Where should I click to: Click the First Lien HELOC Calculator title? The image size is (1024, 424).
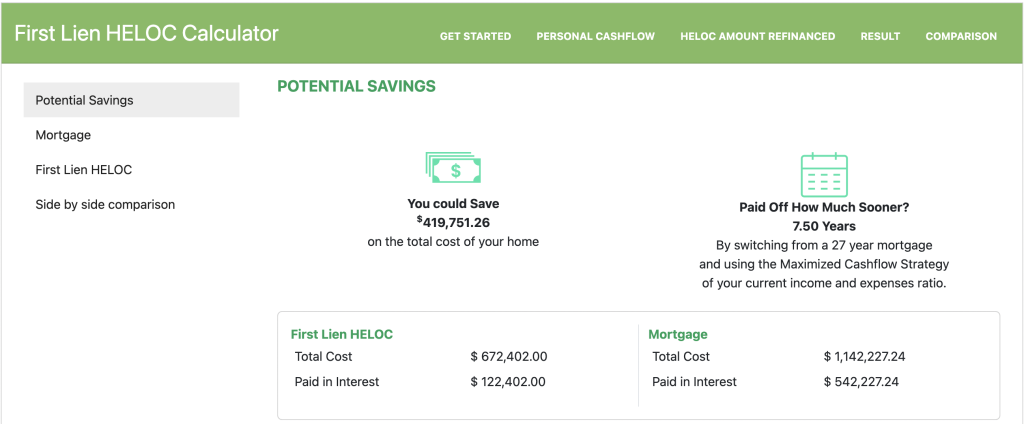click(x=146, y=33)
